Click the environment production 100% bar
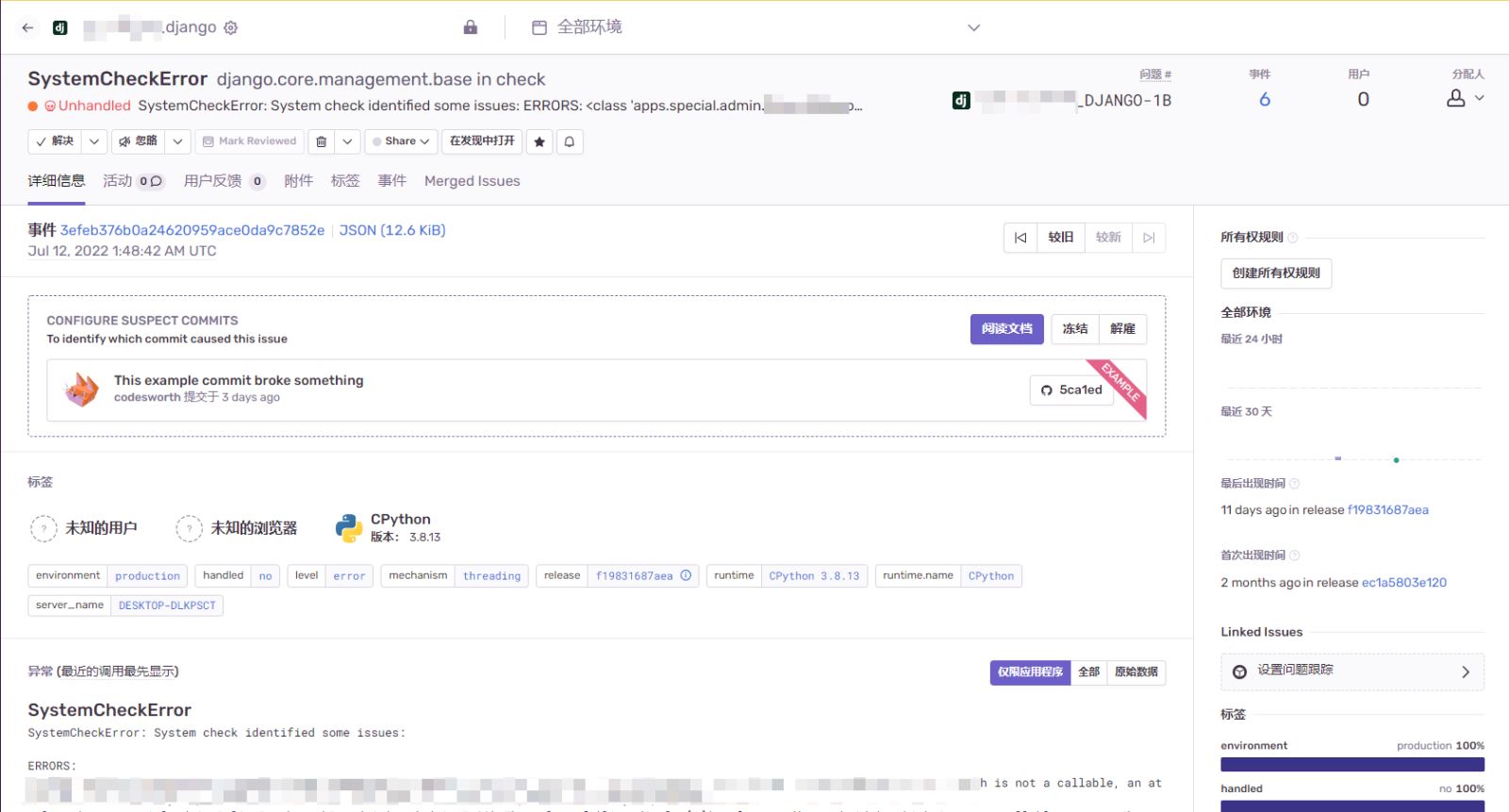This screenshot has width=1509, height=812. [x=1351, y=764]
